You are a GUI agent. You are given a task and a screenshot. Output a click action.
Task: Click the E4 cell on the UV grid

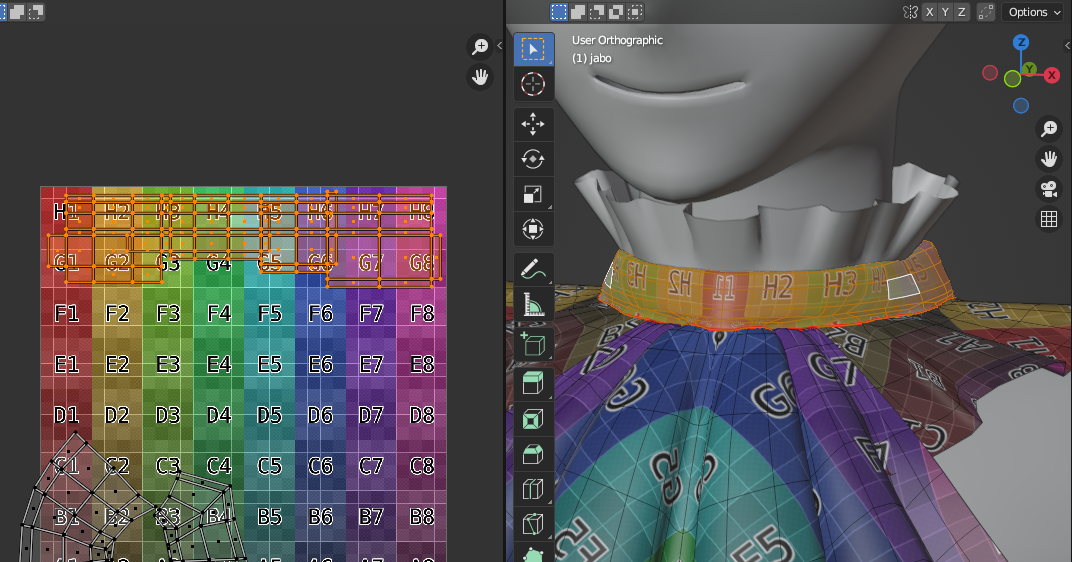(x=219, y=364)
